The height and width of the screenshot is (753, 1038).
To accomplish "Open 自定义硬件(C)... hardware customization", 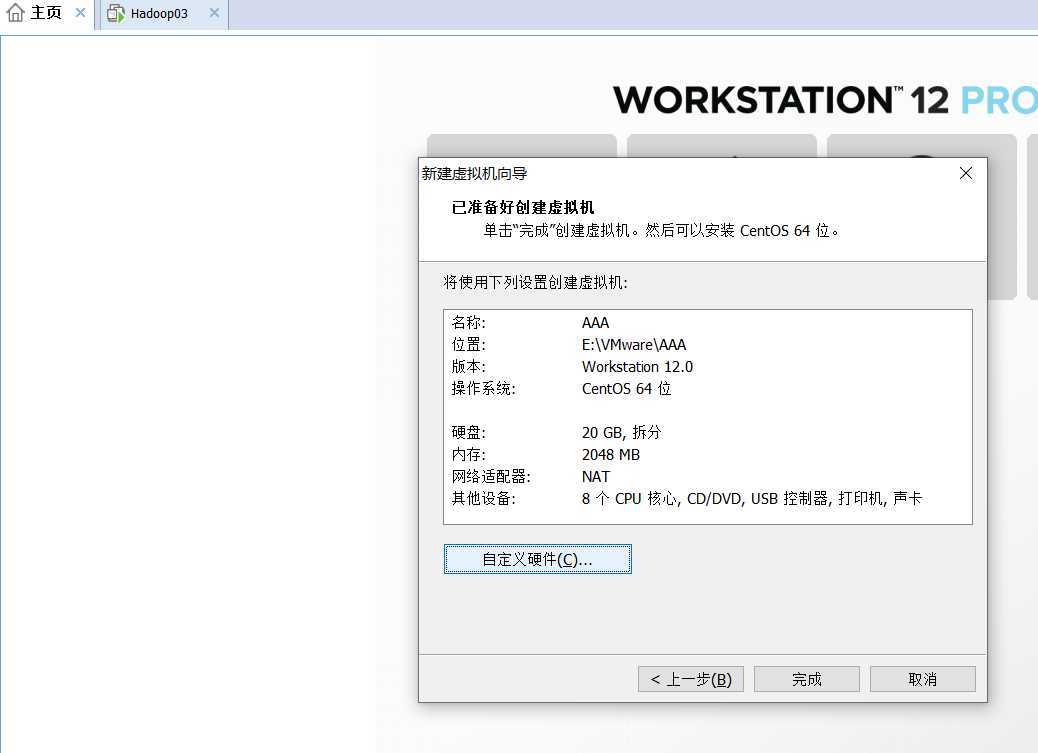I will click(x=538, y=559).
